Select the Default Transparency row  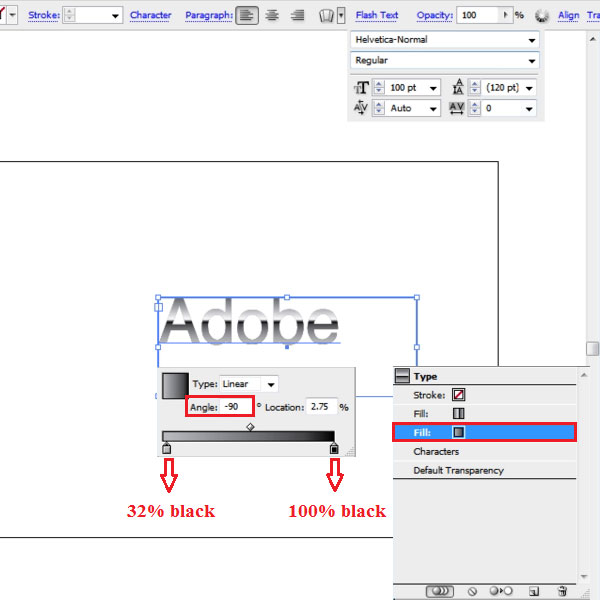(484, 470)
